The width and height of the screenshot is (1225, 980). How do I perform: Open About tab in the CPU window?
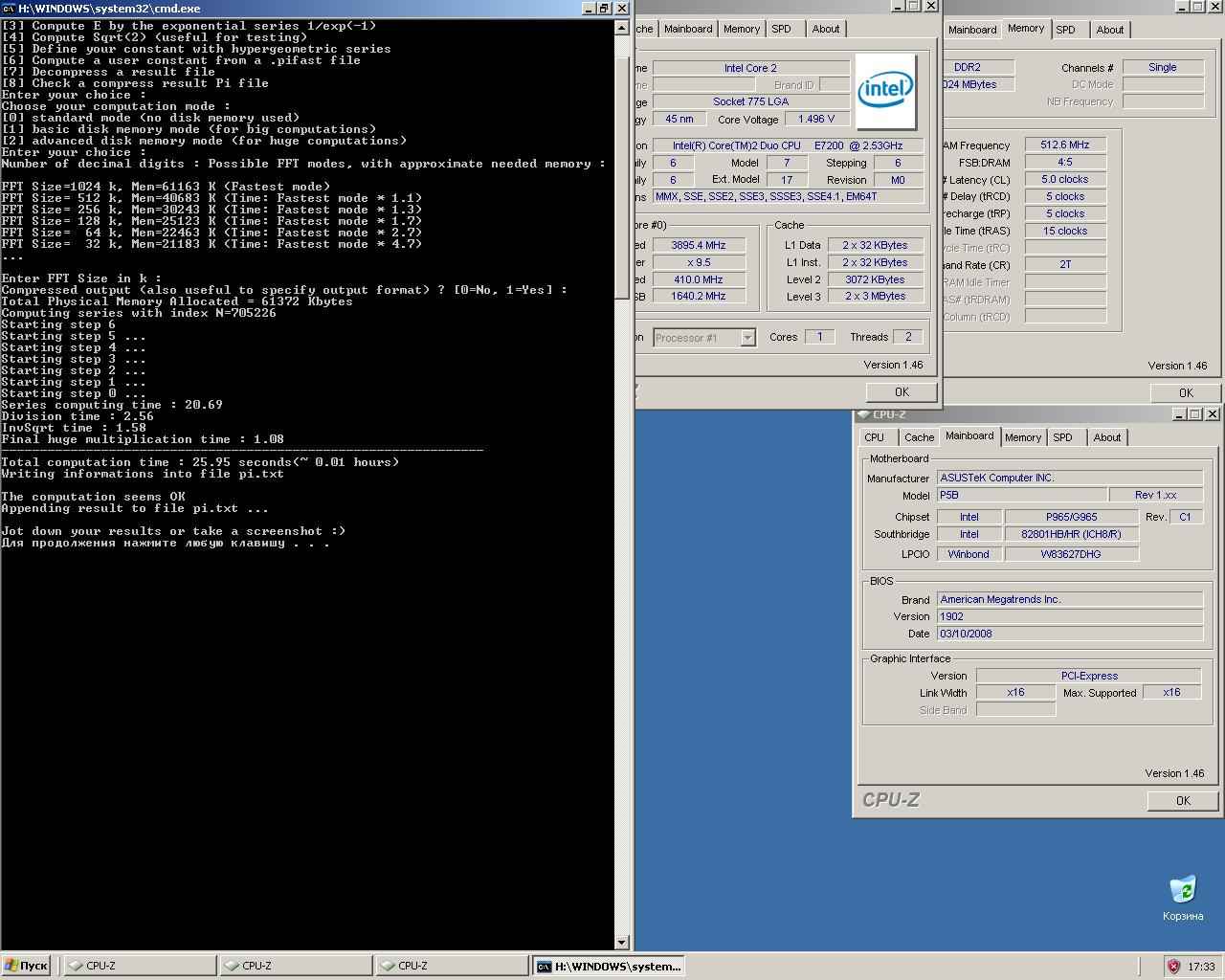pyautogui.click(x=826, y=29)
